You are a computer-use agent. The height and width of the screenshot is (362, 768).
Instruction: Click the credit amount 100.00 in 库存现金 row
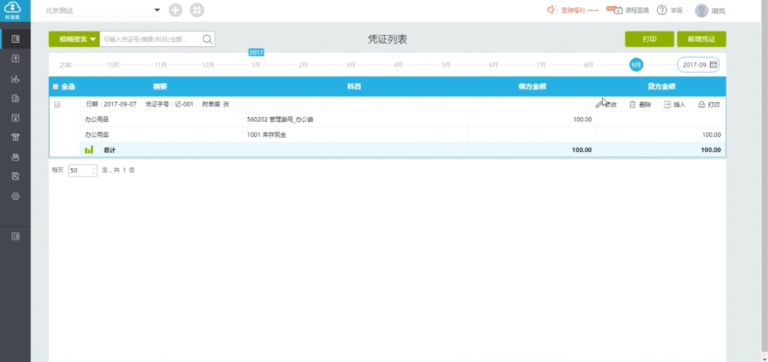(711, 135)
